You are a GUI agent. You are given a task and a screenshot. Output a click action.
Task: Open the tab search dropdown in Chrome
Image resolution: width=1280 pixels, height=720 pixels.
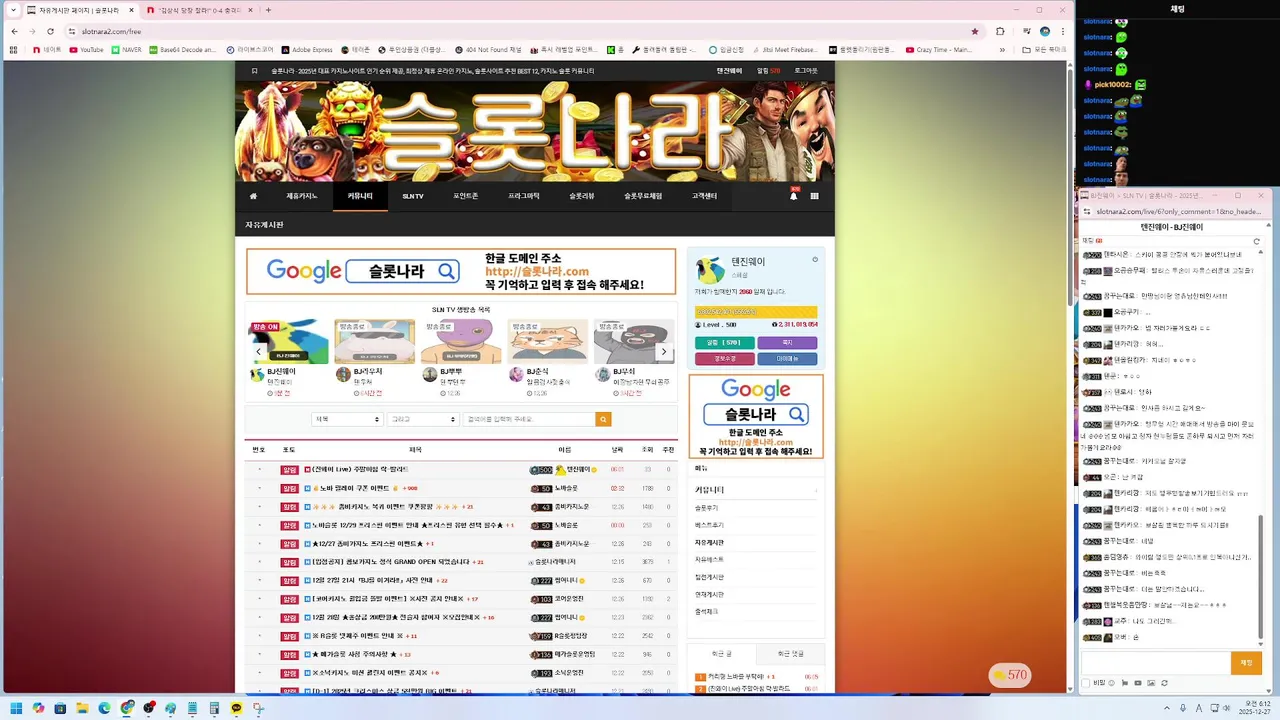(14, 10)
